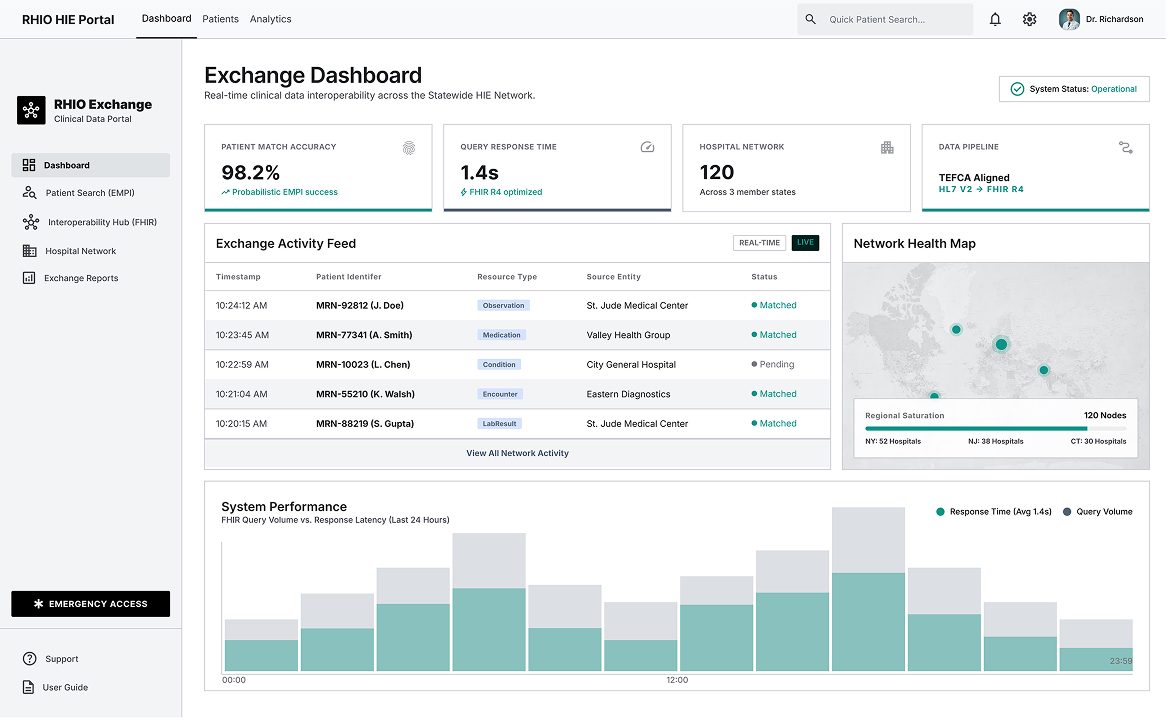This screenshot has height=720, width=1172.
Task: Click the 10:24:12 AM timestamp
Action: coord(242,307)
